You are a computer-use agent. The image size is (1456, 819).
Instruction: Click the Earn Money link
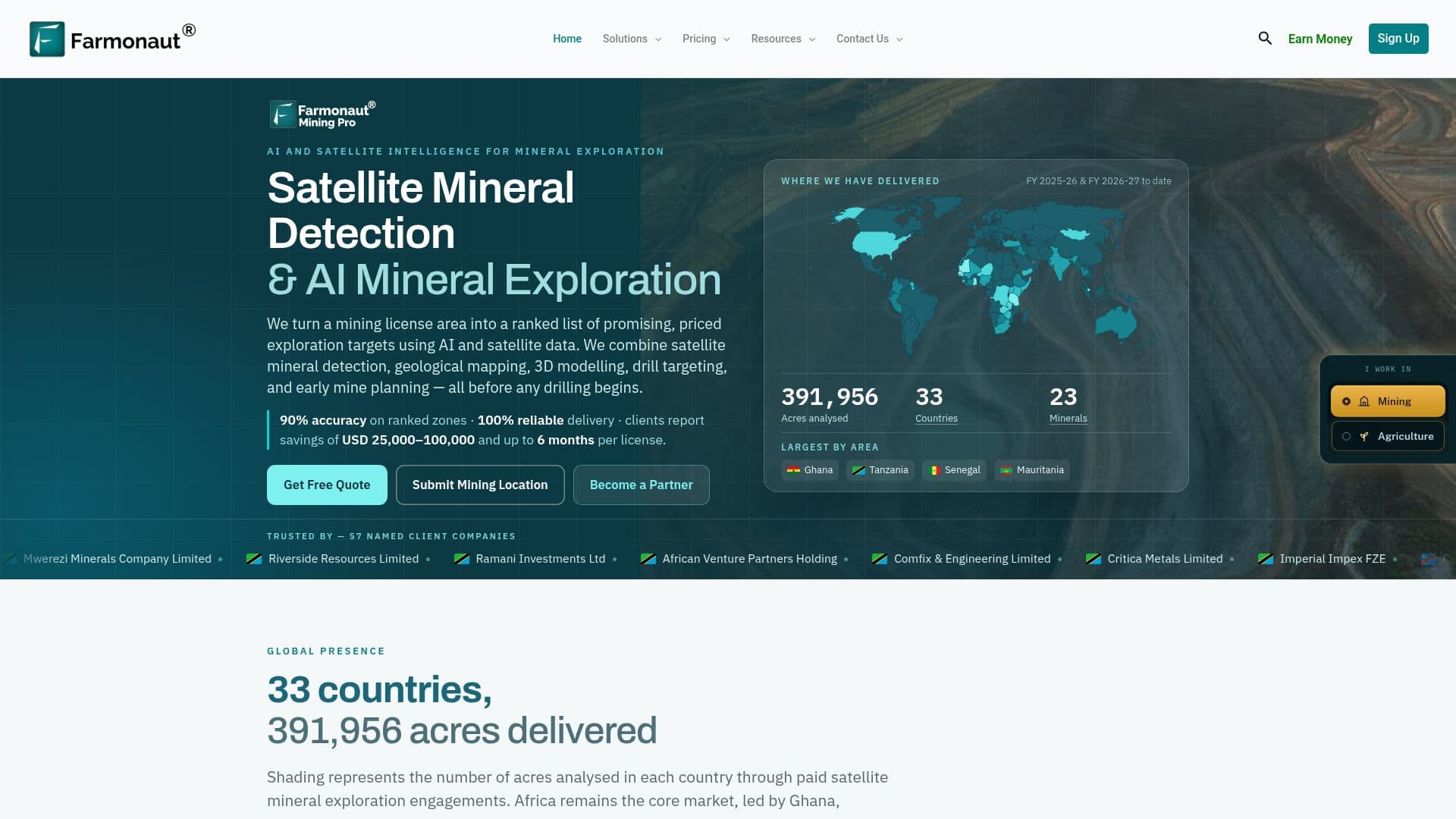tap(1320, 39)
